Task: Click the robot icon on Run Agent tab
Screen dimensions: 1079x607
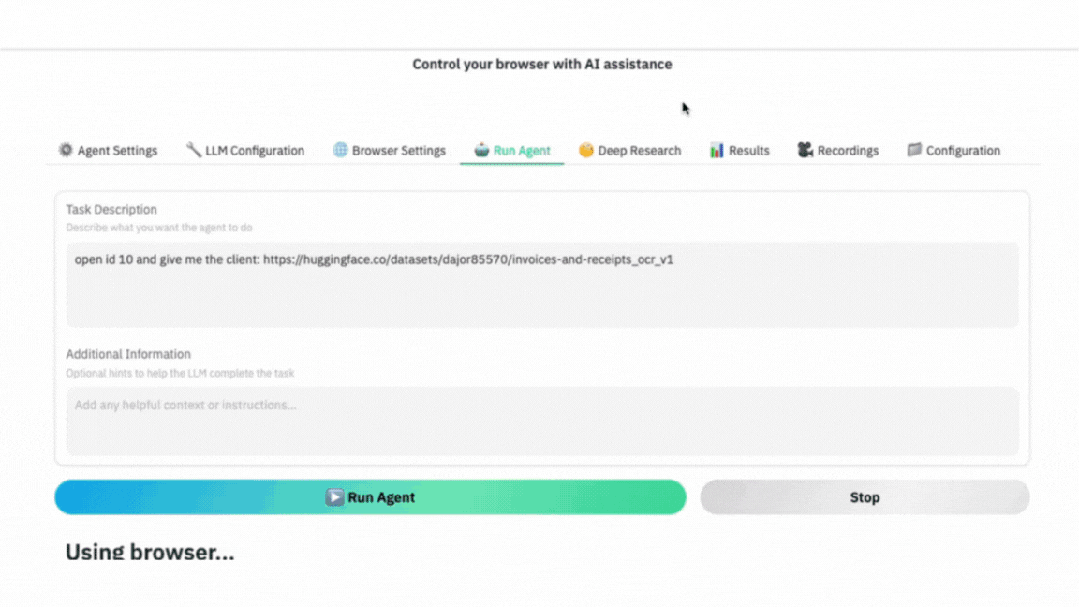Action: pos(482,150)
